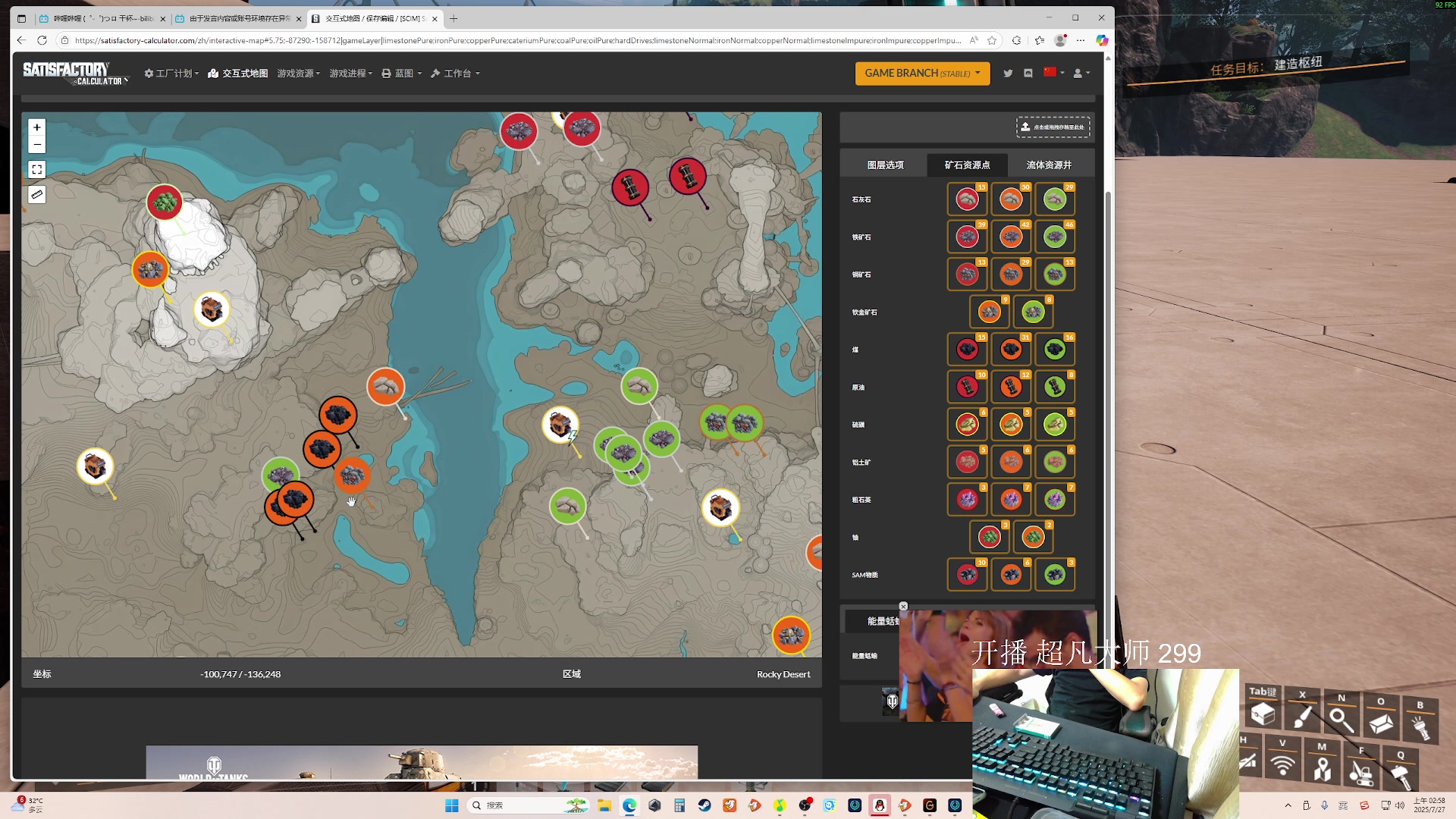Add page to favorites with star icon
Viewport: 1456px width, 819px height.
pos(992,40)
